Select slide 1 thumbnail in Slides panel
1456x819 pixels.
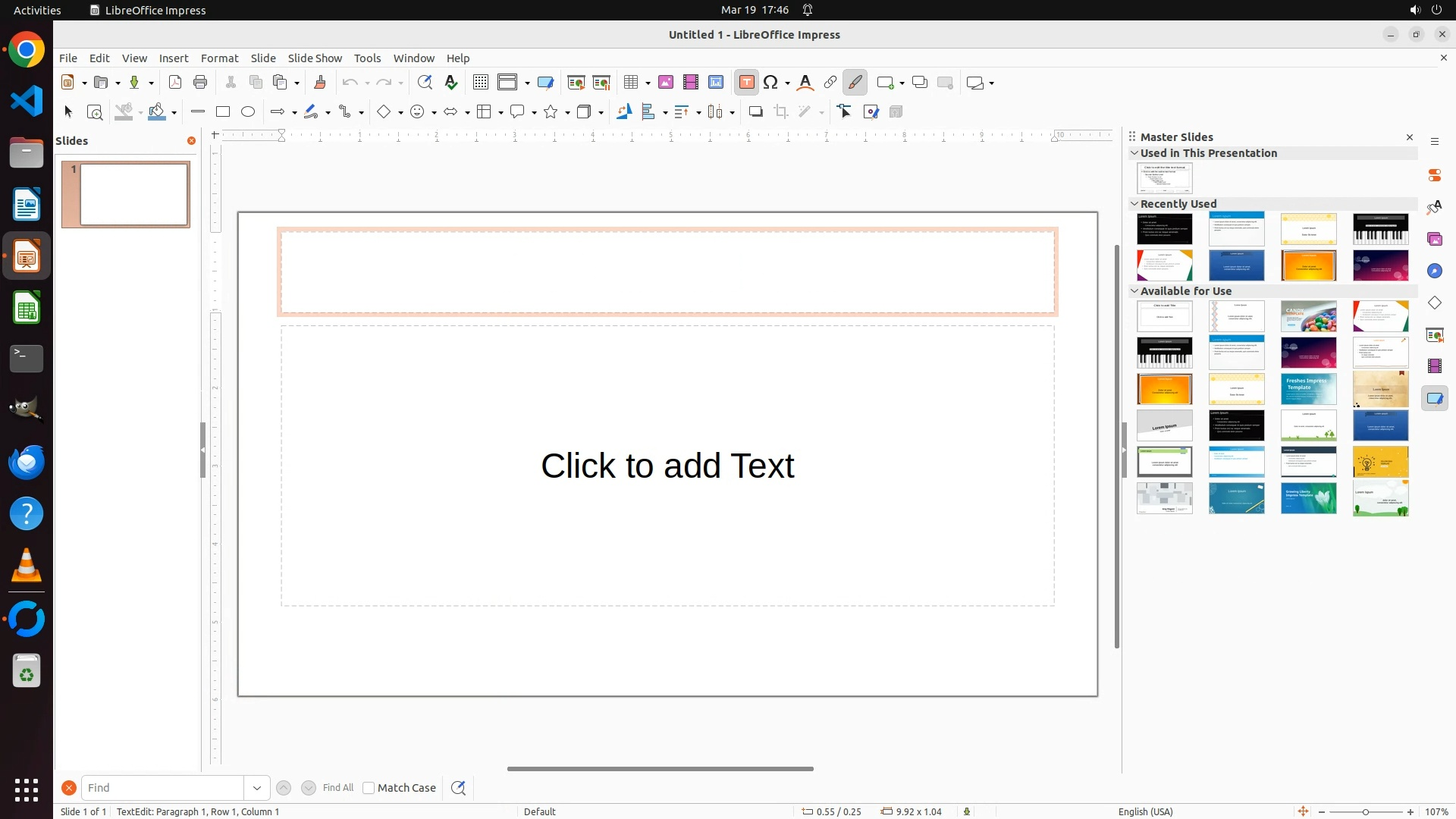(134, 195)
